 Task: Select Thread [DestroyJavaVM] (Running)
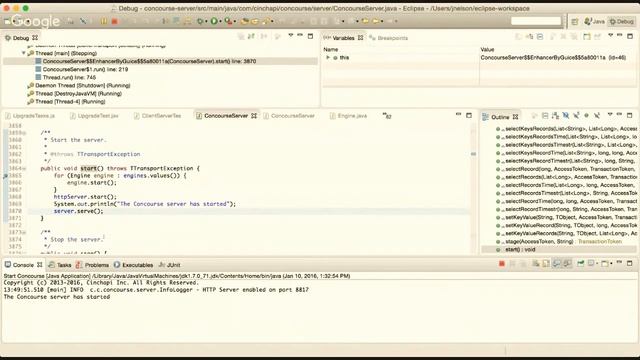[78, 93]
